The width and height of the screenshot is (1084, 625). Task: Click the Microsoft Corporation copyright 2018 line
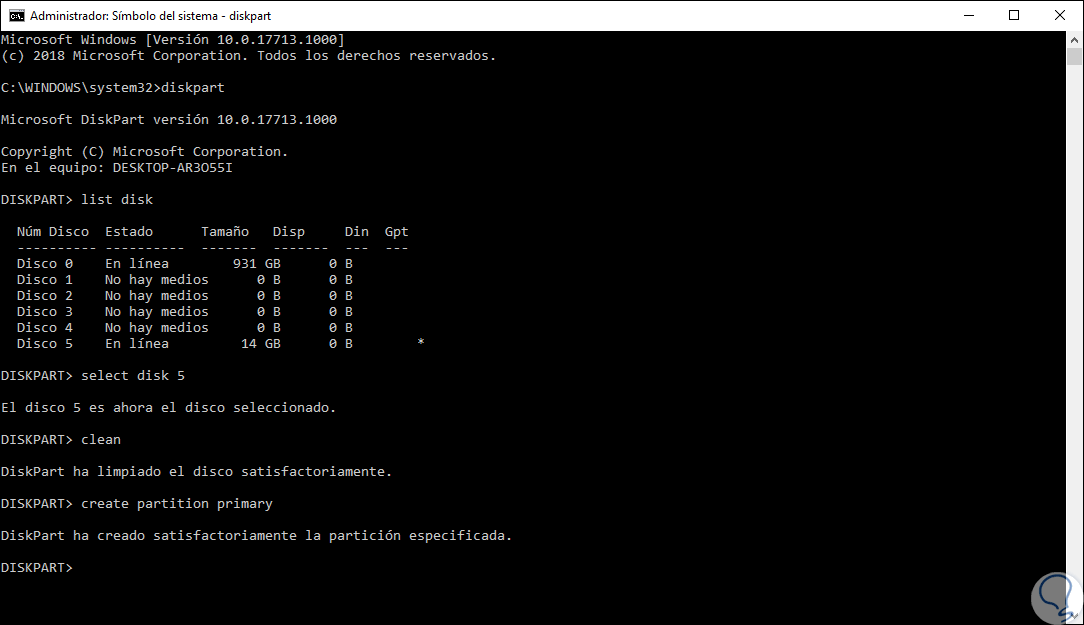point(248,56)
